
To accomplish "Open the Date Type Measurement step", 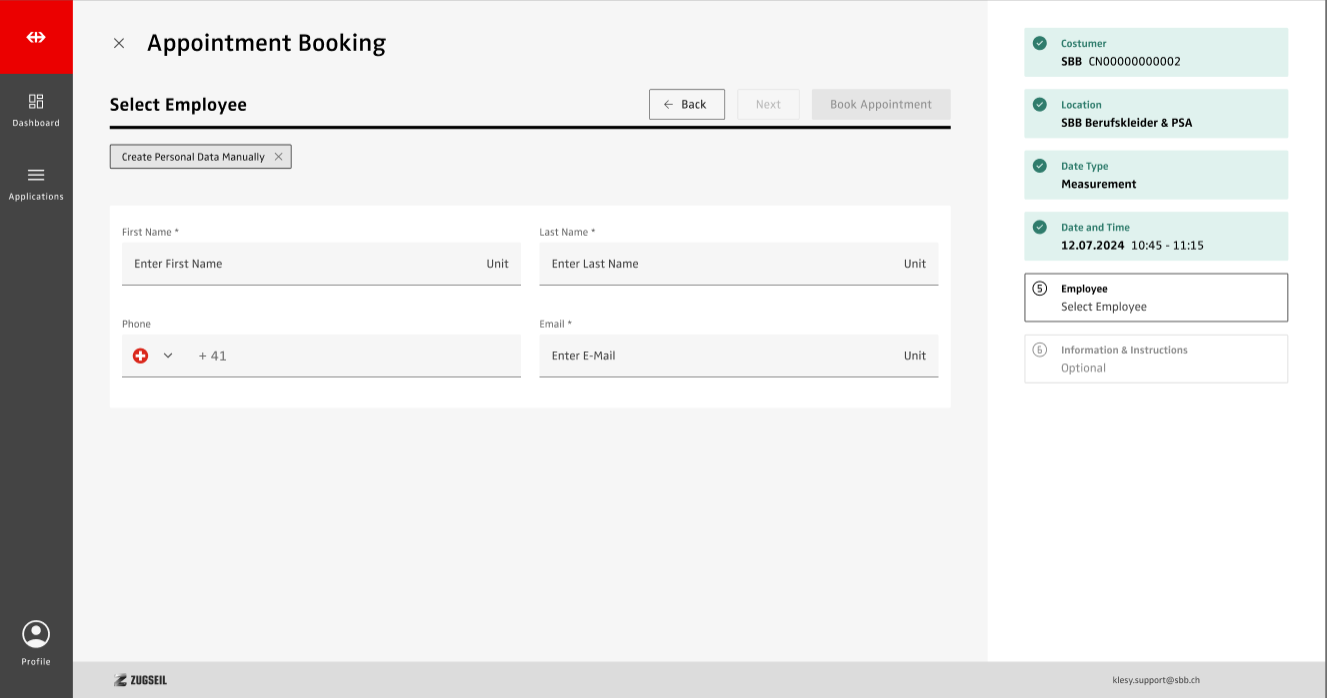I will 1155,175.
